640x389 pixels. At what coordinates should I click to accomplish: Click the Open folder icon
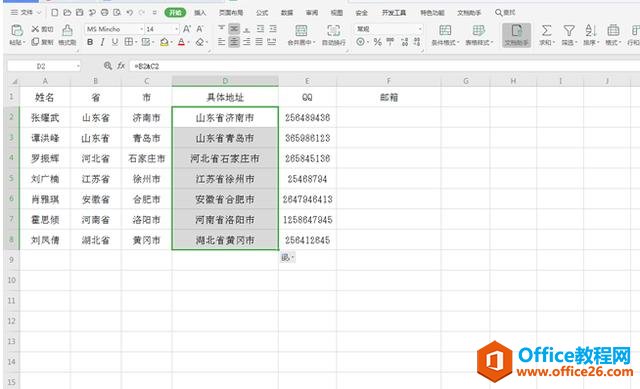pos(67,13)
